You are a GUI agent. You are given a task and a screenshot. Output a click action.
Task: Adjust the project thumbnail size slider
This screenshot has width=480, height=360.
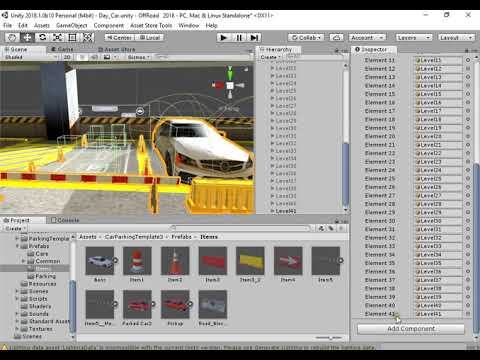coord(328,338)
